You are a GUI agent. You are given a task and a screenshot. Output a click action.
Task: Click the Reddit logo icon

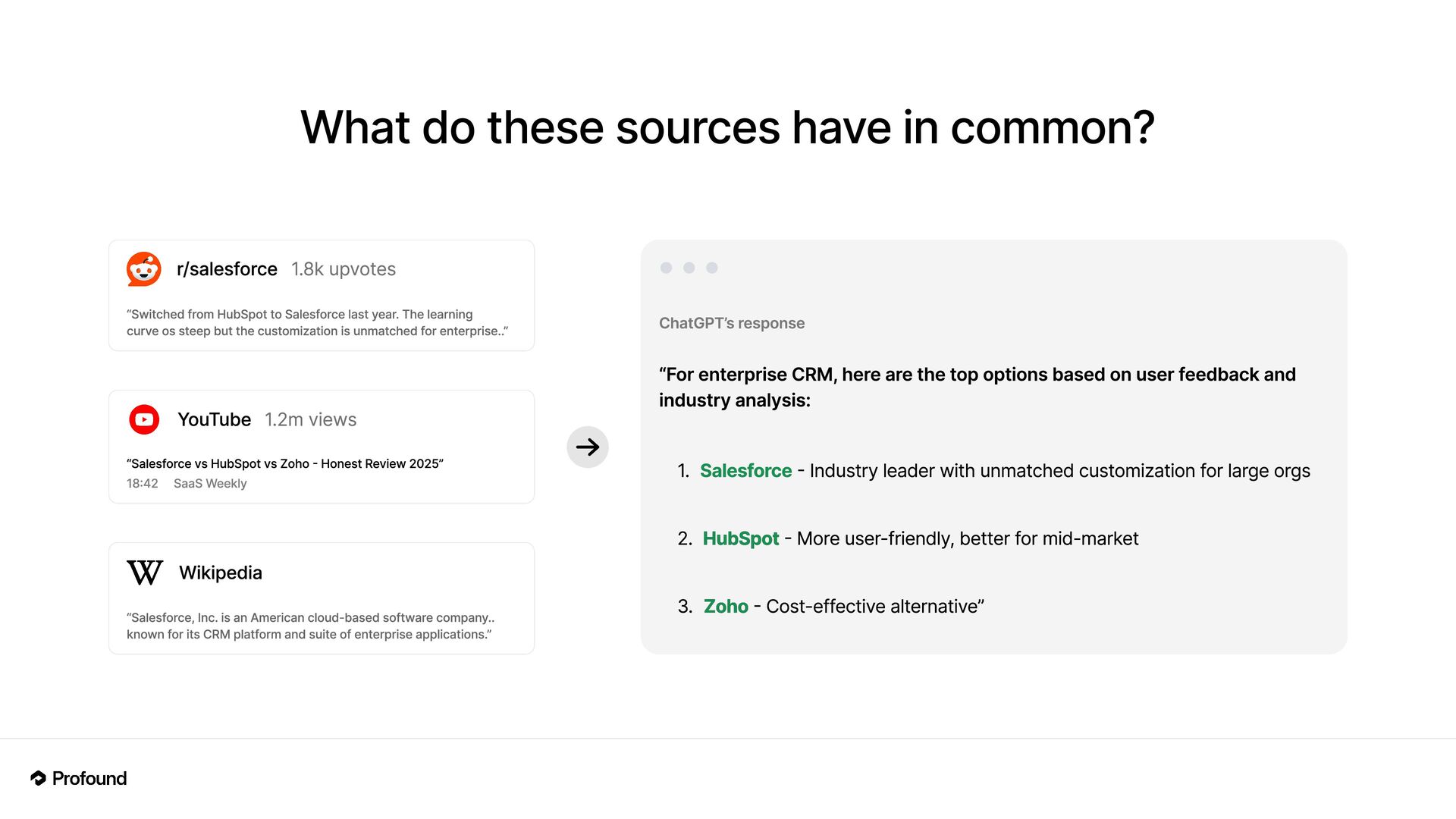click(144, 269)
